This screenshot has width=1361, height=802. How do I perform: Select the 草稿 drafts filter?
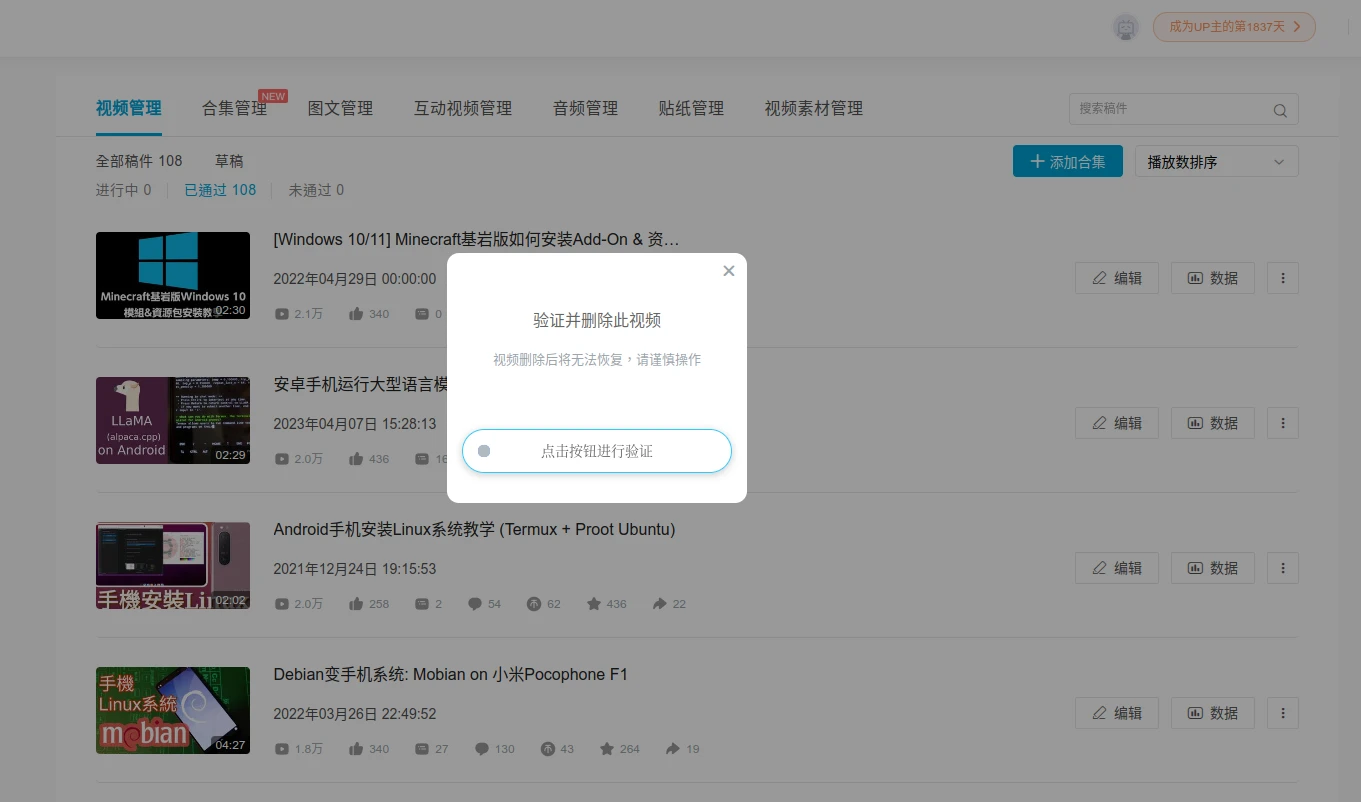coord(229,161)
